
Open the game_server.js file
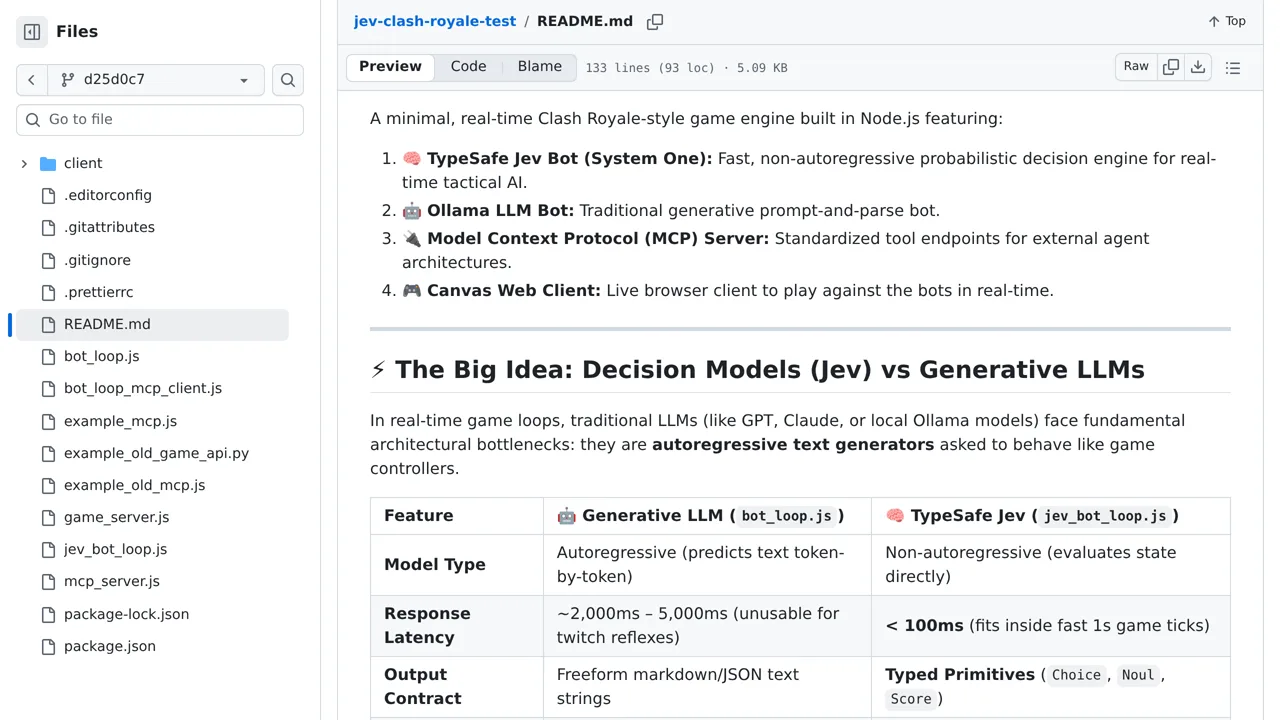pyautogui.click(x=116, y=518)
